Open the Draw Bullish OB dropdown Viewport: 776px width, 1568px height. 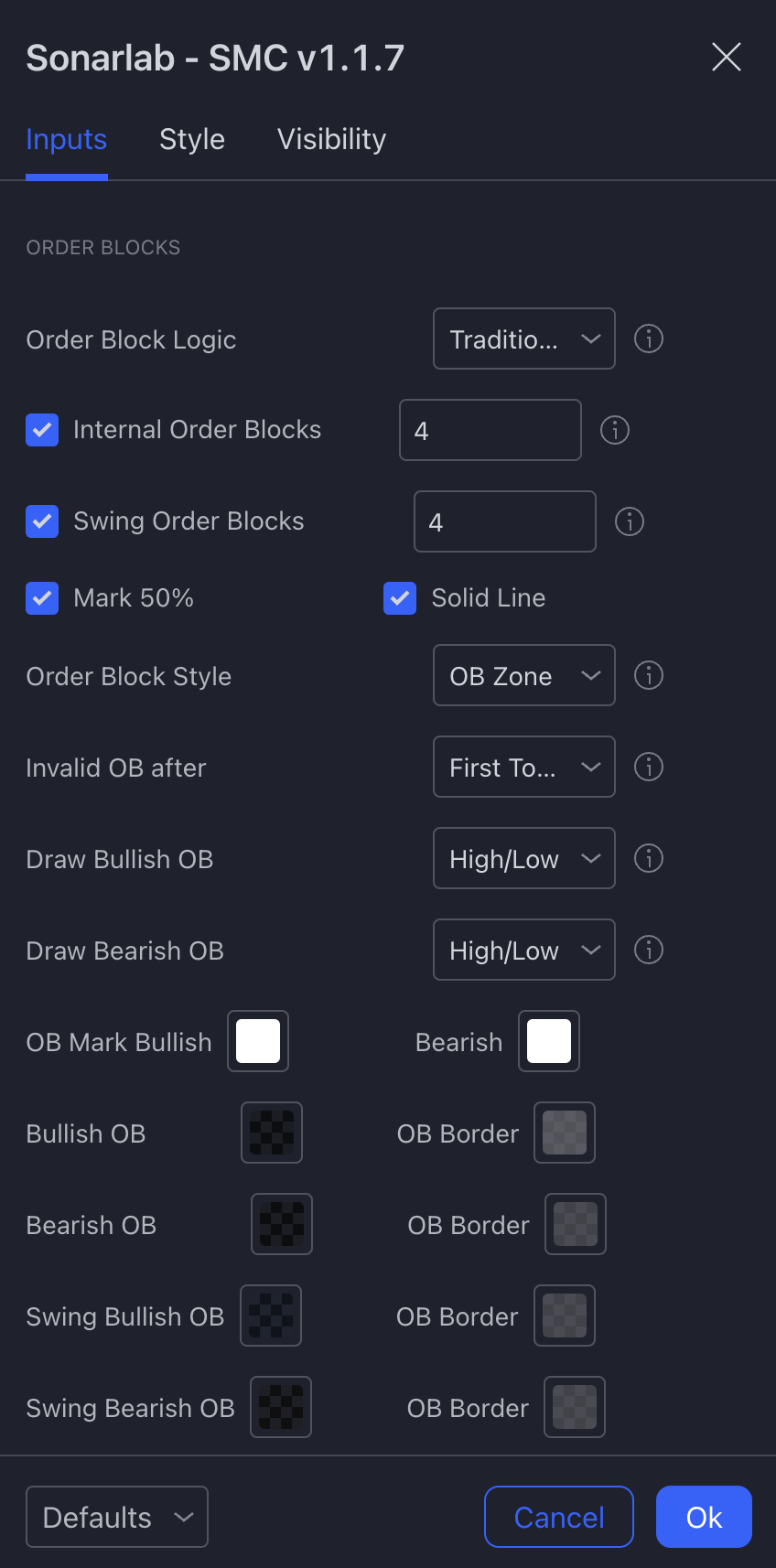tap(523, 858)
